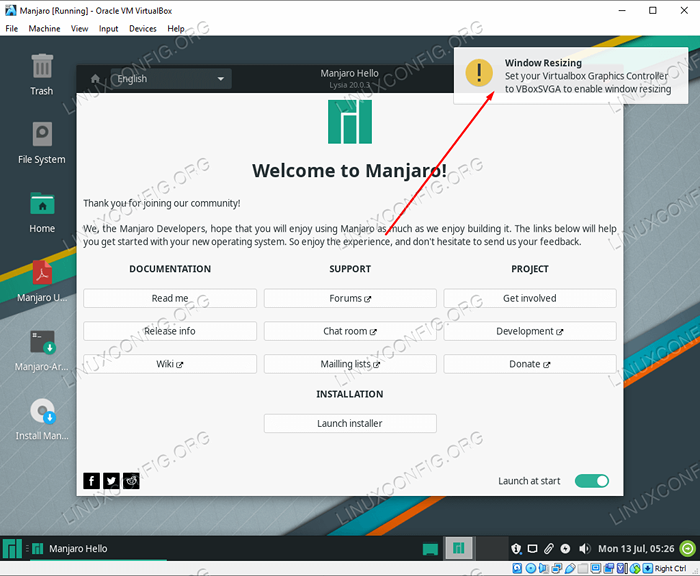
Task: Click the VirtualBox display status icon
Action: coord(596,568)
